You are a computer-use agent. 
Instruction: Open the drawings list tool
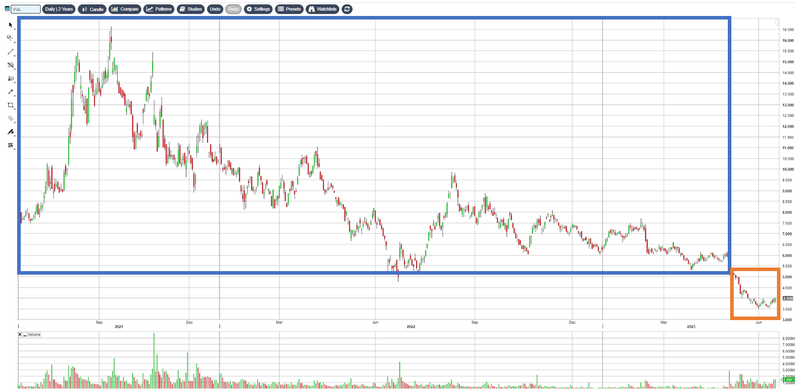pos(10,145)
